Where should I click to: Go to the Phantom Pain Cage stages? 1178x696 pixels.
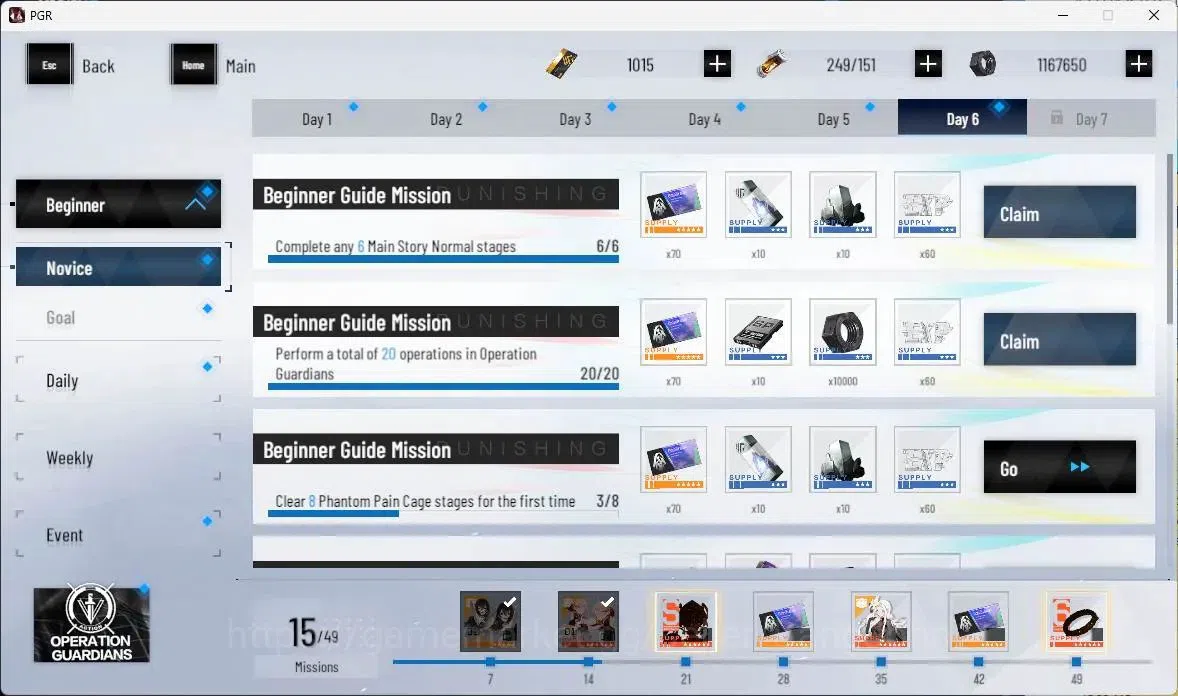pos(1059,467)
